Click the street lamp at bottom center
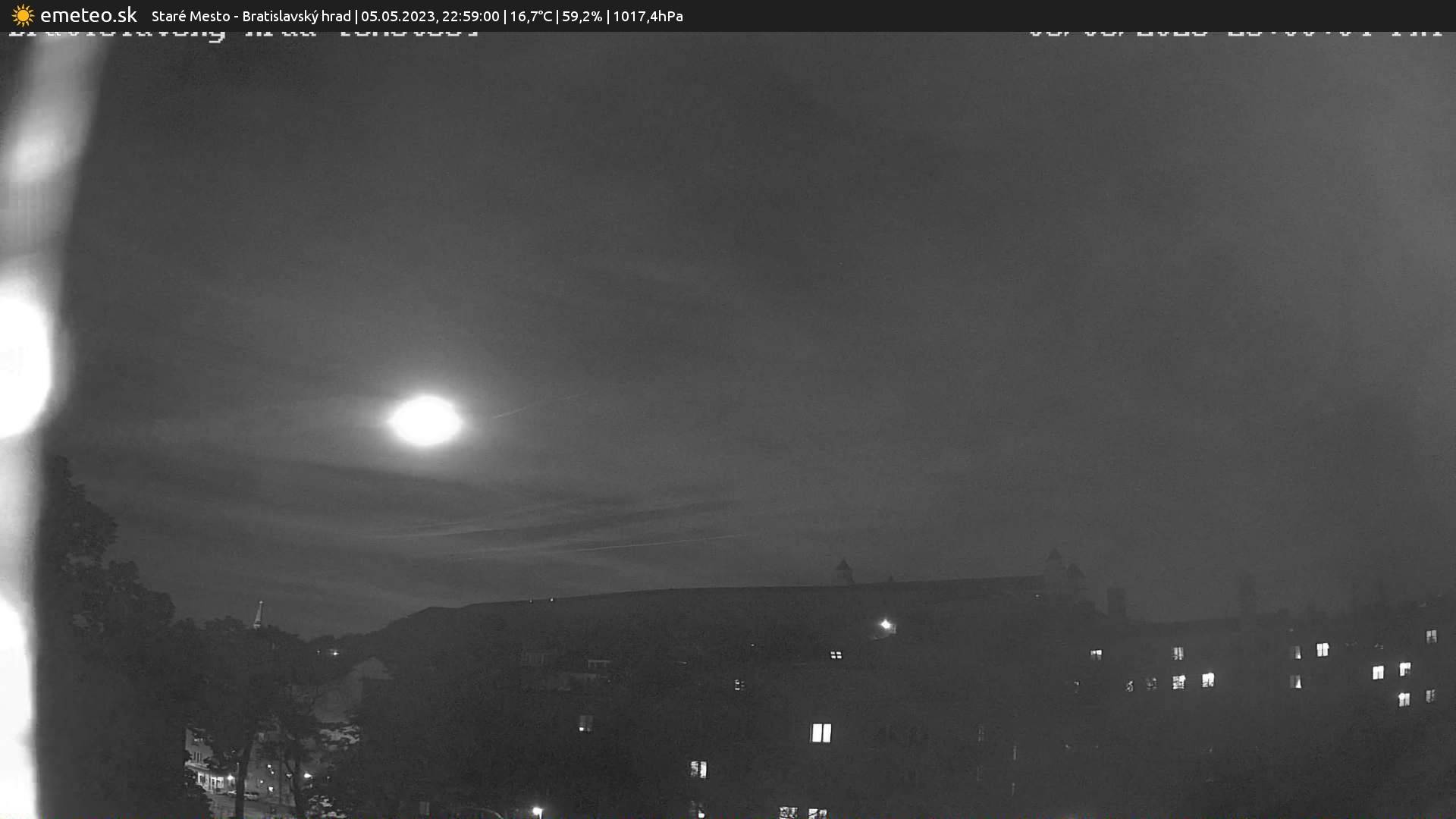 click(537, 811)
